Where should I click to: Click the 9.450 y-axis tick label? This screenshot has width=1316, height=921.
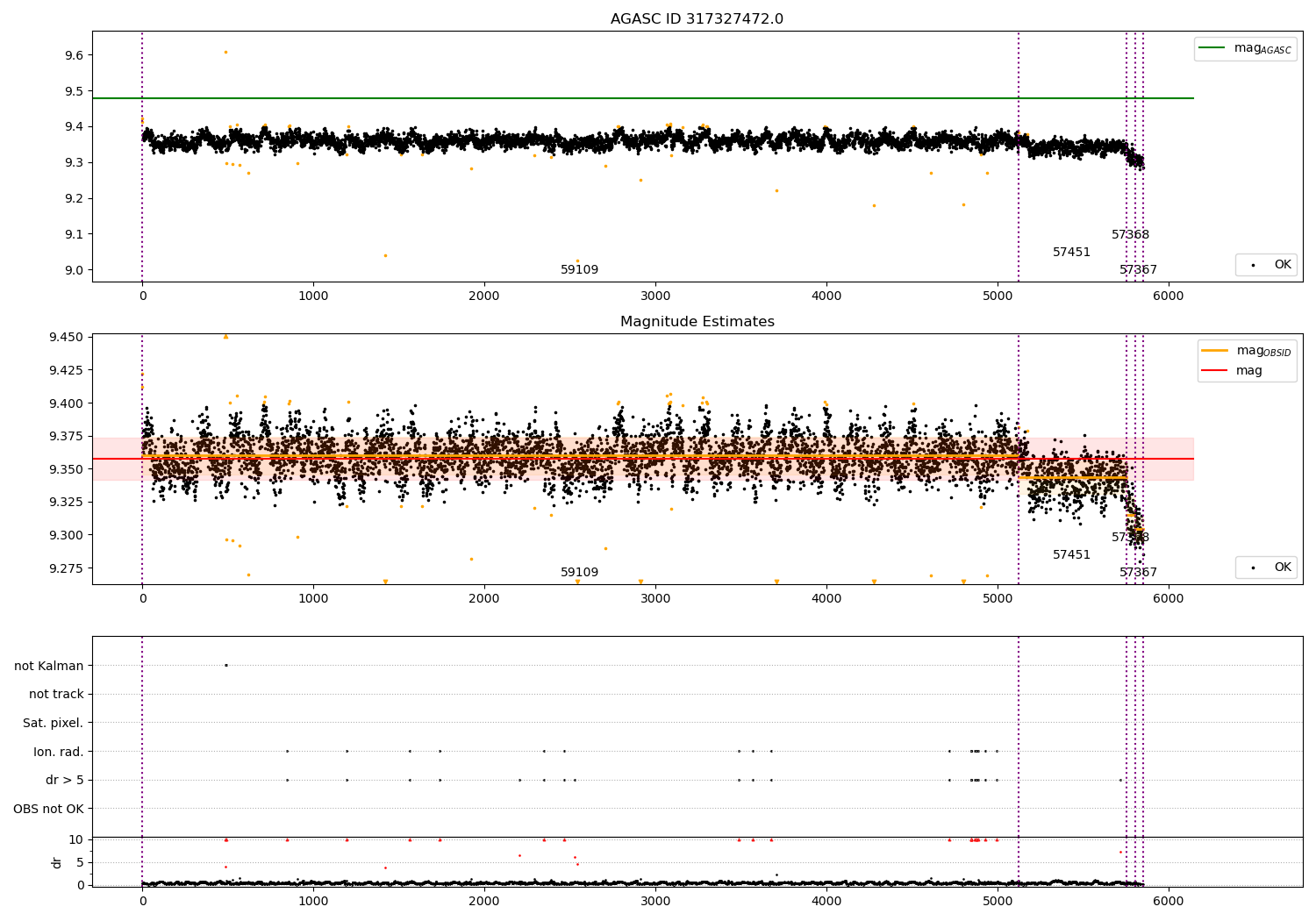coord(68,338)
